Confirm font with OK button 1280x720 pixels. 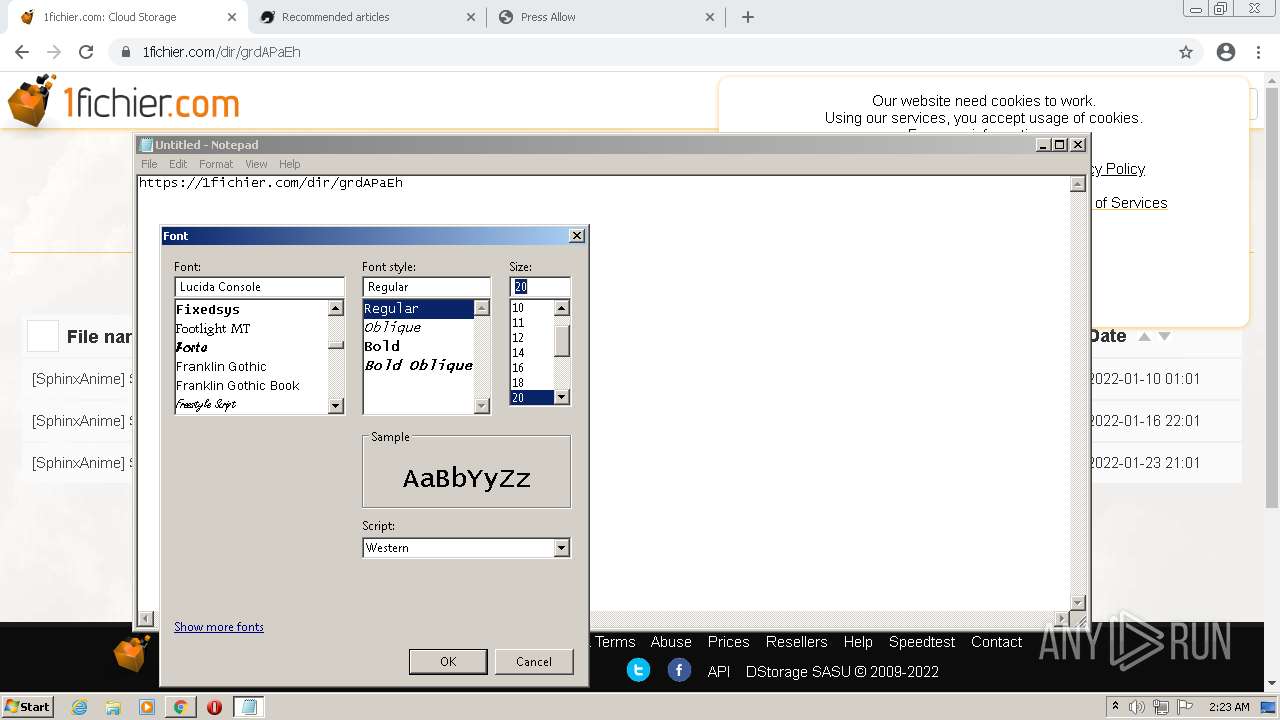[x=448, y=661]
